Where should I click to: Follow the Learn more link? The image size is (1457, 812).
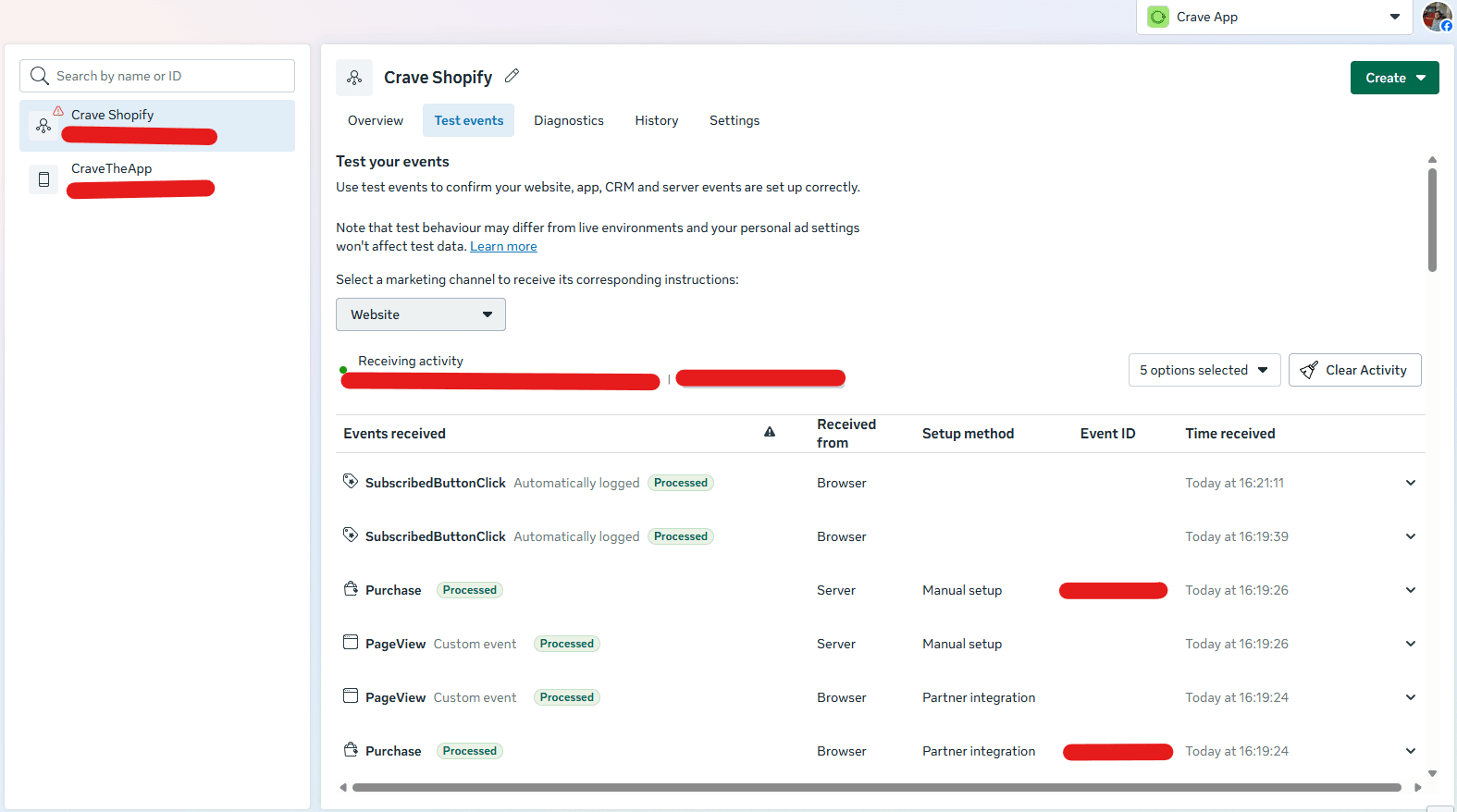(503, 246)
